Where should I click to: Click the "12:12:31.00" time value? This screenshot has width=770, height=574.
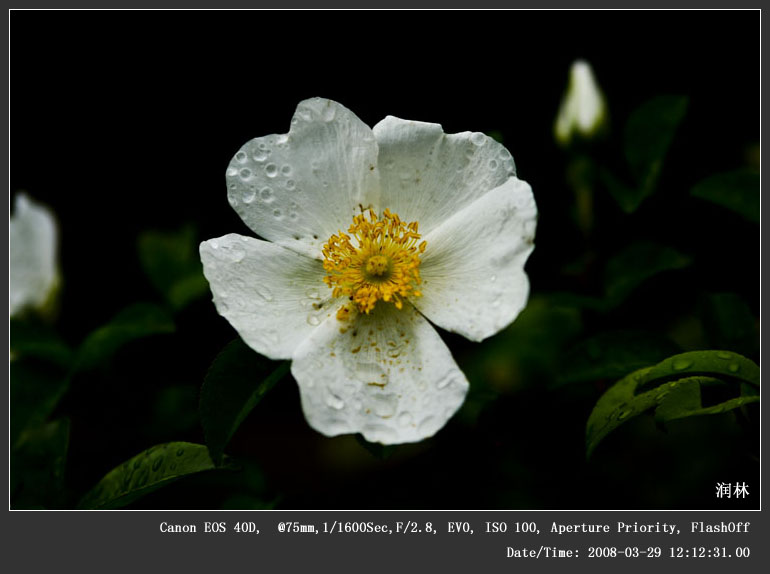710,552
